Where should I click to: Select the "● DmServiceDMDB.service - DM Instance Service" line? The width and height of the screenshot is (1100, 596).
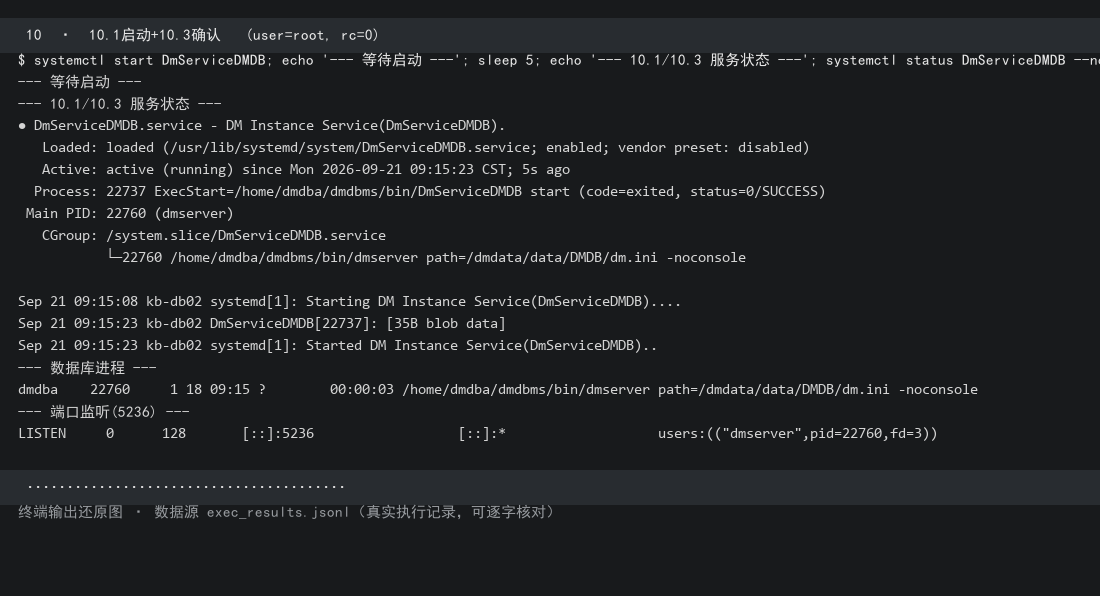(x=262, y=126)
